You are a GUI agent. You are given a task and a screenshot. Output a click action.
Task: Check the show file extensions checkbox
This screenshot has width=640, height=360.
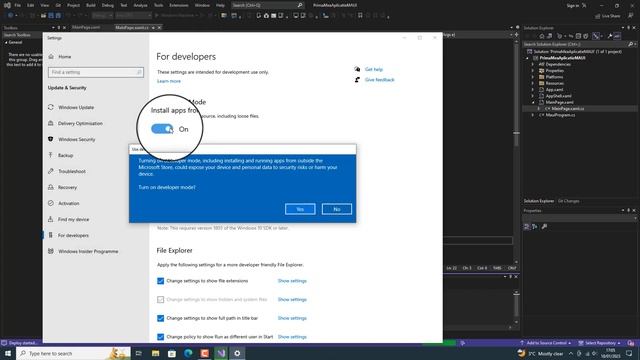click(x=160, y=281)
